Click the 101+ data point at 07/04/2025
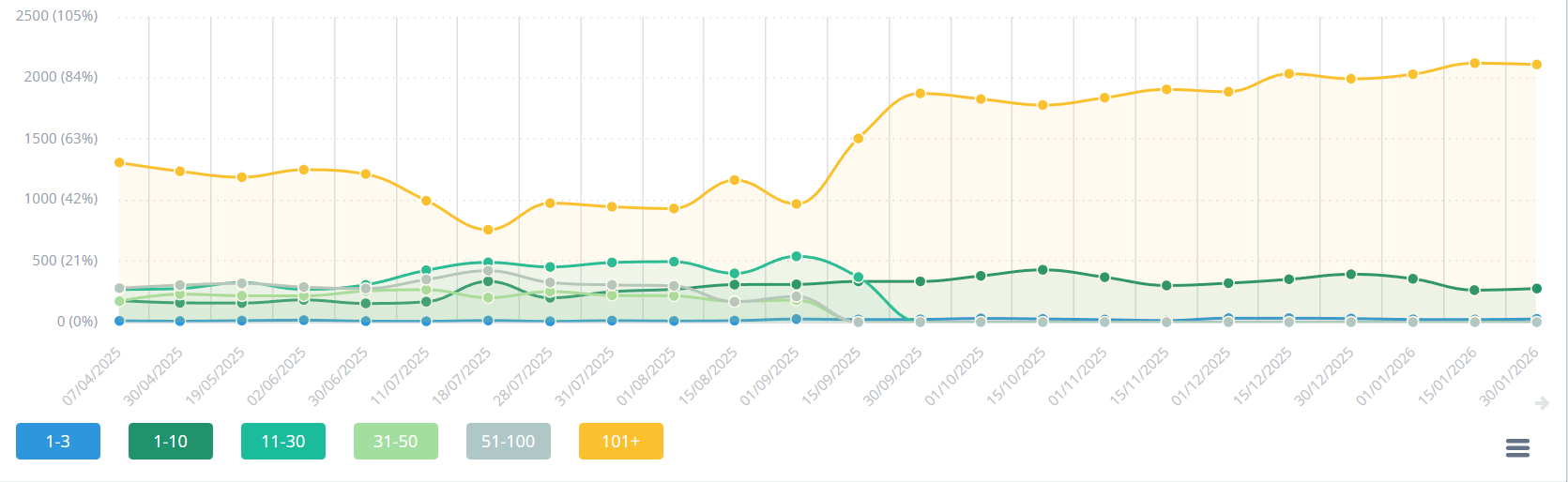Image resolution: width=1568 pixels, height=482 pixels. click(119, 162)
